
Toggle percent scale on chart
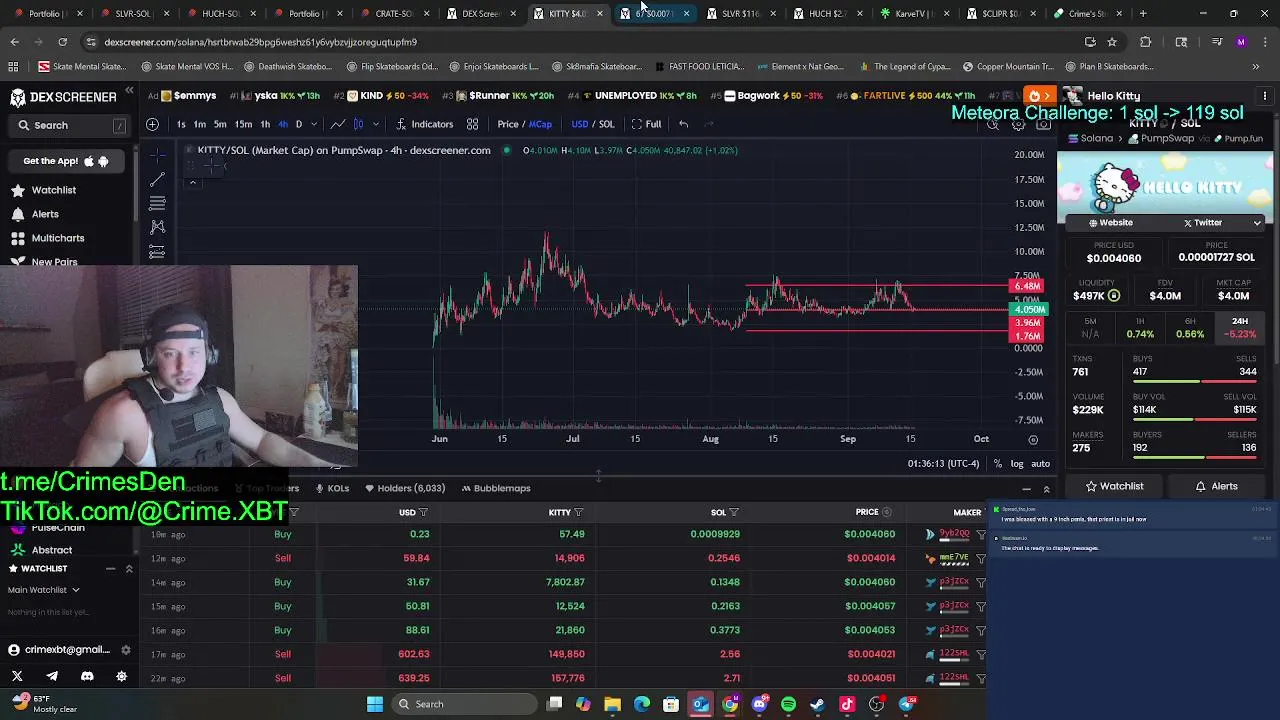[997, 464]
